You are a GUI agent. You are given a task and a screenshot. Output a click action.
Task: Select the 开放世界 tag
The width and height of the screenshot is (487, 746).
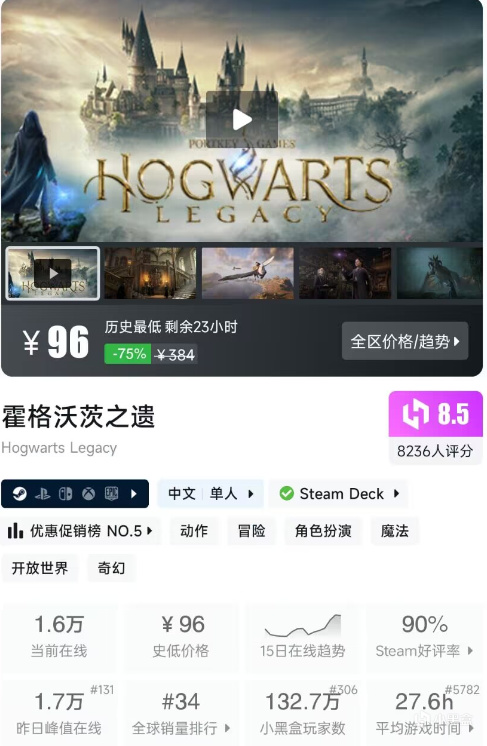[x=40, y=568]
